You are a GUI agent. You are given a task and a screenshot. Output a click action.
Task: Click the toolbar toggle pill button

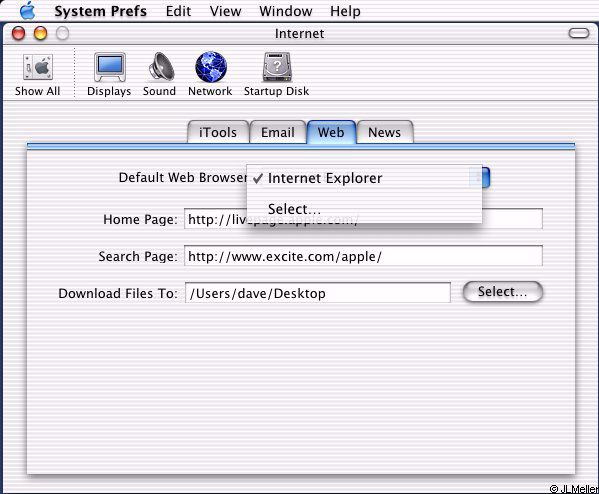click(579, 33)
